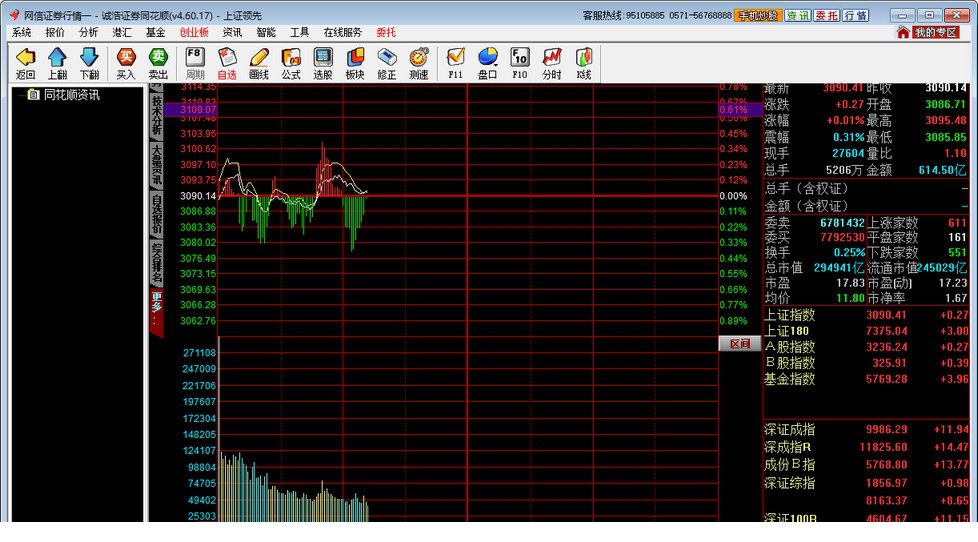Select the A股指数 row
Viewport: 978px width, 542px height.
pyautogui.click(x=866, y=347)
